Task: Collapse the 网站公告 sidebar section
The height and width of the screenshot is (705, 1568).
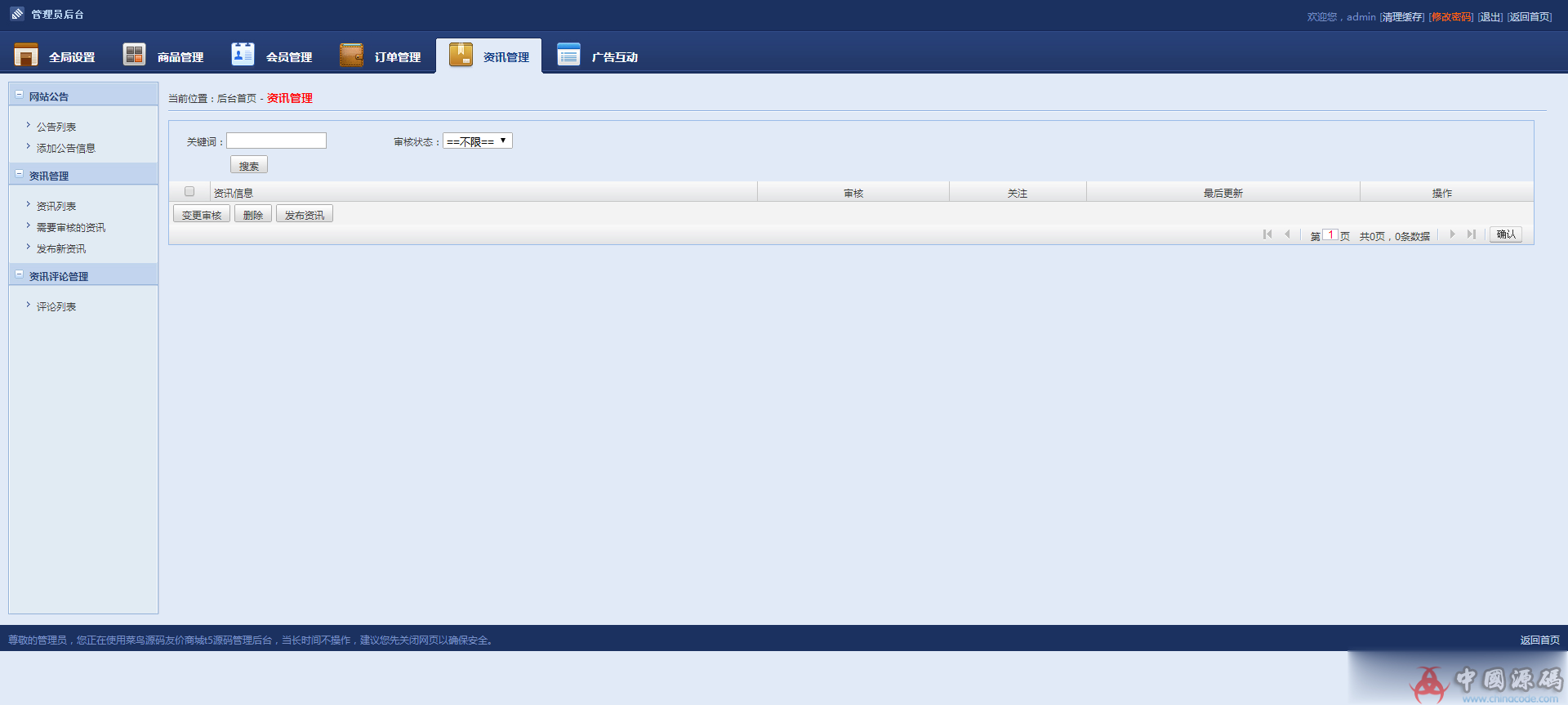Action: (x=20, y=95)
